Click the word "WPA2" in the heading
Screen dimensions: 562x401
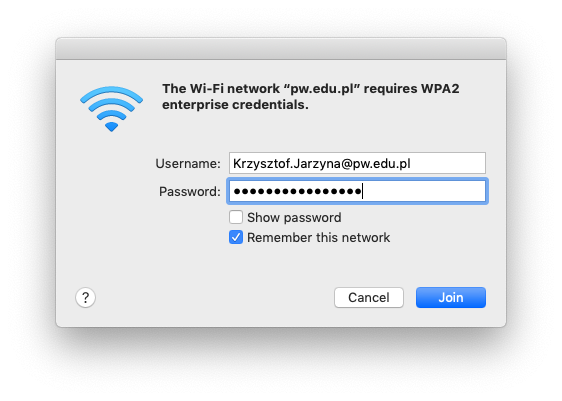click(440, 89)
